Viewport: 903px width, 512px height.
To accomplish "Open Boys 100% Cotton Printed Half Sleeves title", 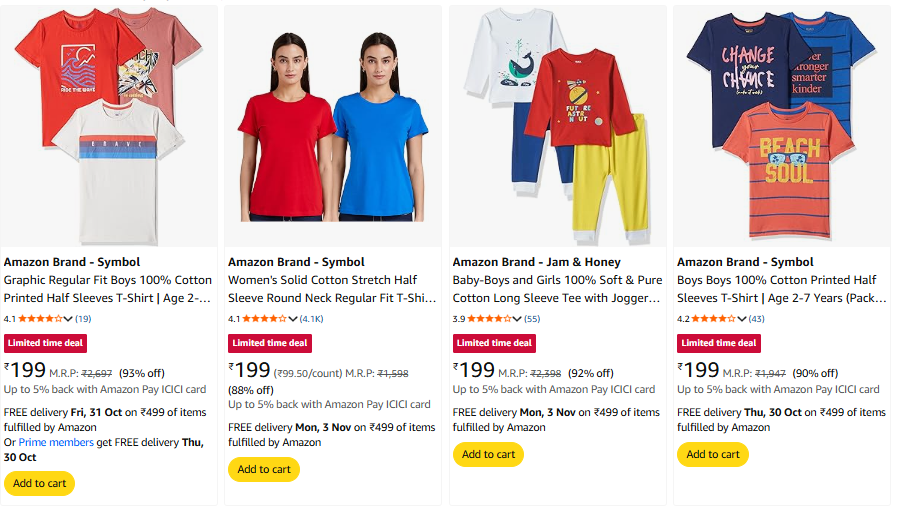I will coord(782,289).
